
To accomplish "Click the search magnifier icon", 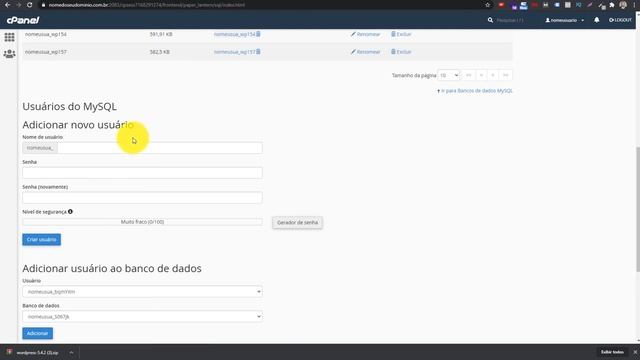I will 490,20.
